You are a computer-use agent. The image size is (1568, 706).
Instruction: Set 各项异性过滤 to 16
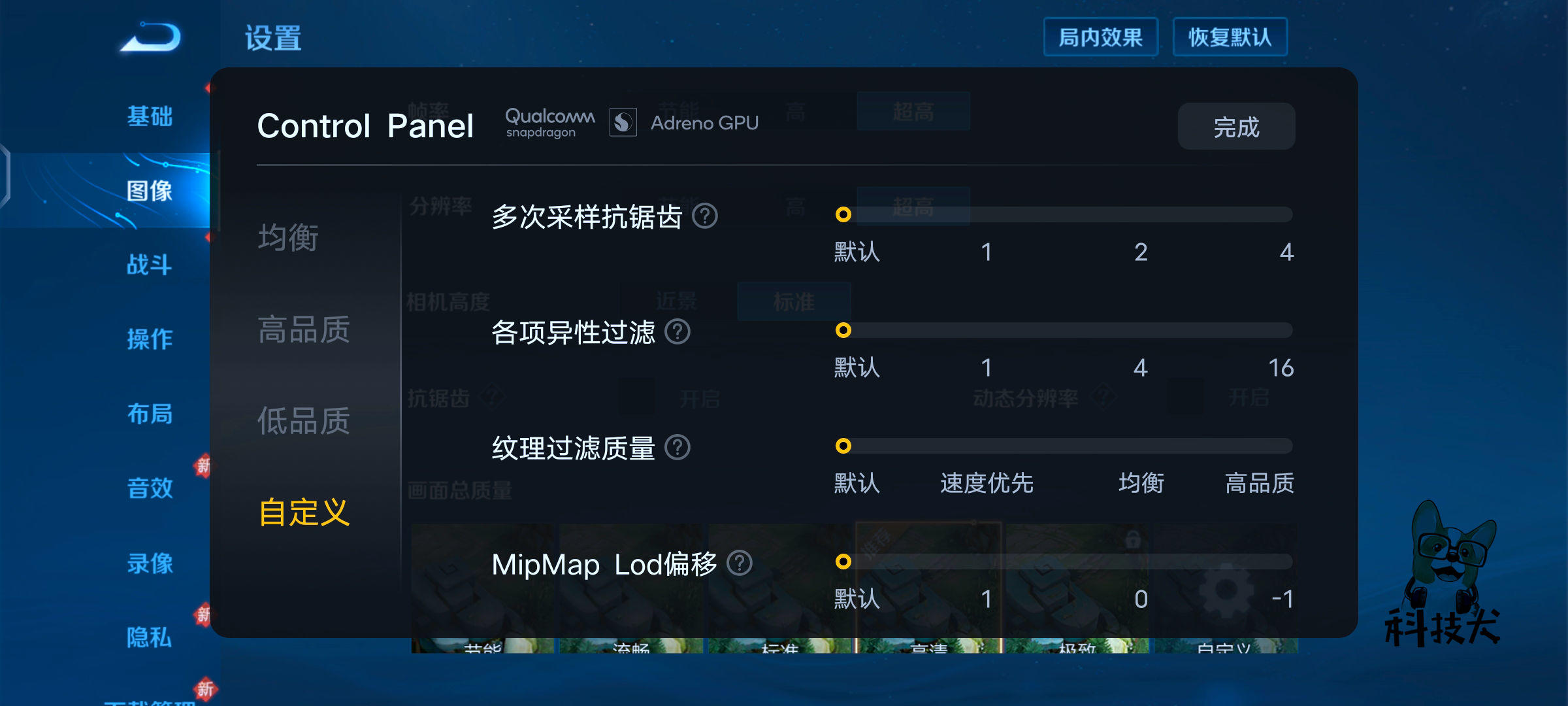tap(1281, 368)
